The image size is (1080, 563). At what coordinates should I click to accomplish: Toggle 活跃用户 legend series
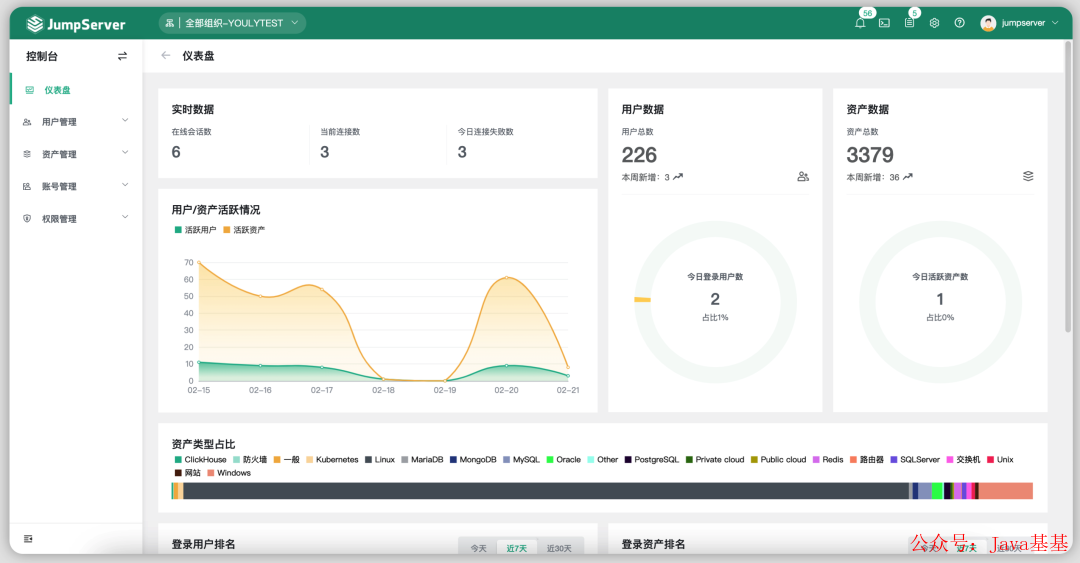pyautogui.click(x=196, y=230)
